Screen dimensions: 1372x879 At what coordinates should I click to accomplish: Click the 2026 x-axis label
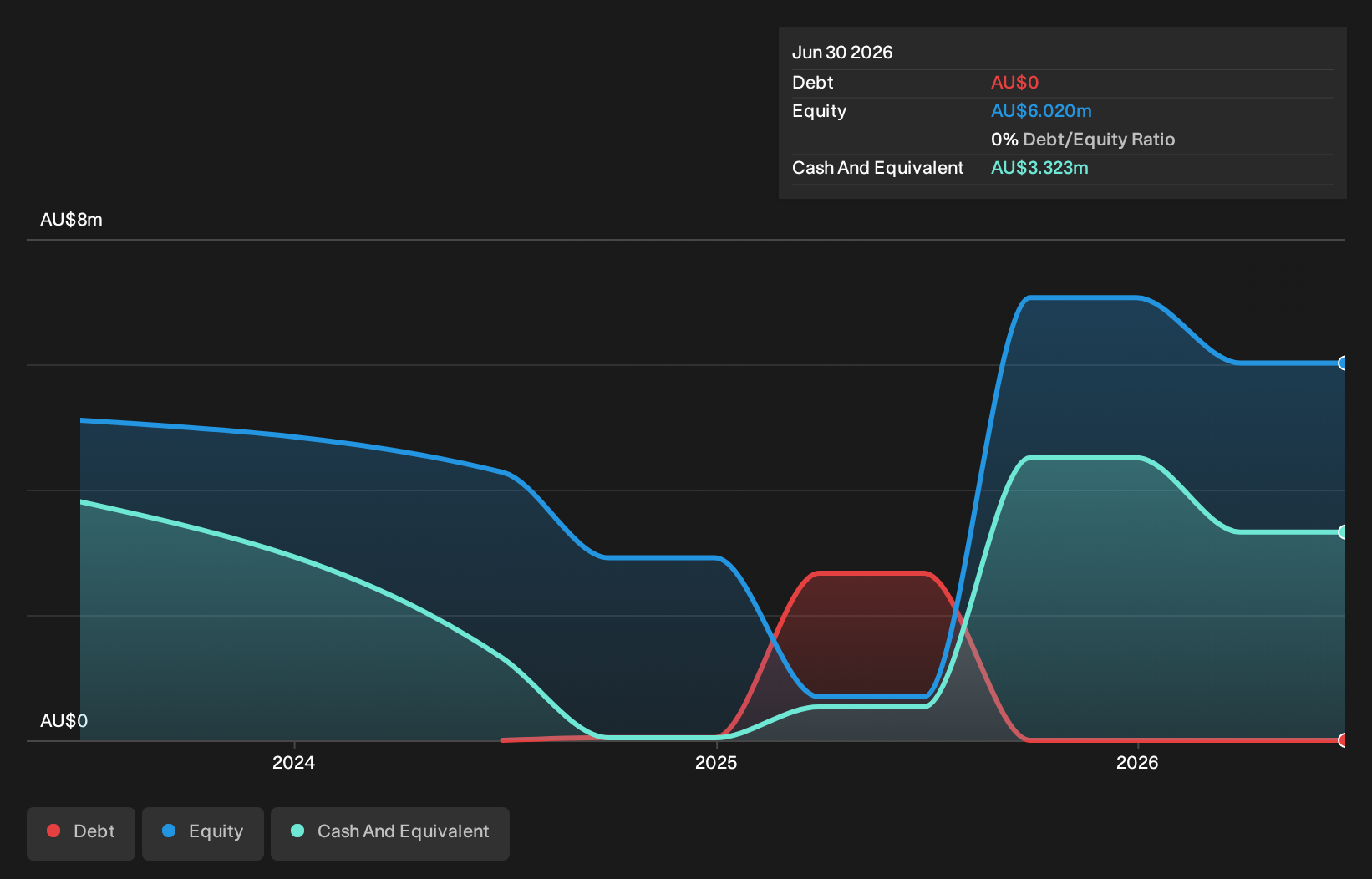(x=1137, y=762)
